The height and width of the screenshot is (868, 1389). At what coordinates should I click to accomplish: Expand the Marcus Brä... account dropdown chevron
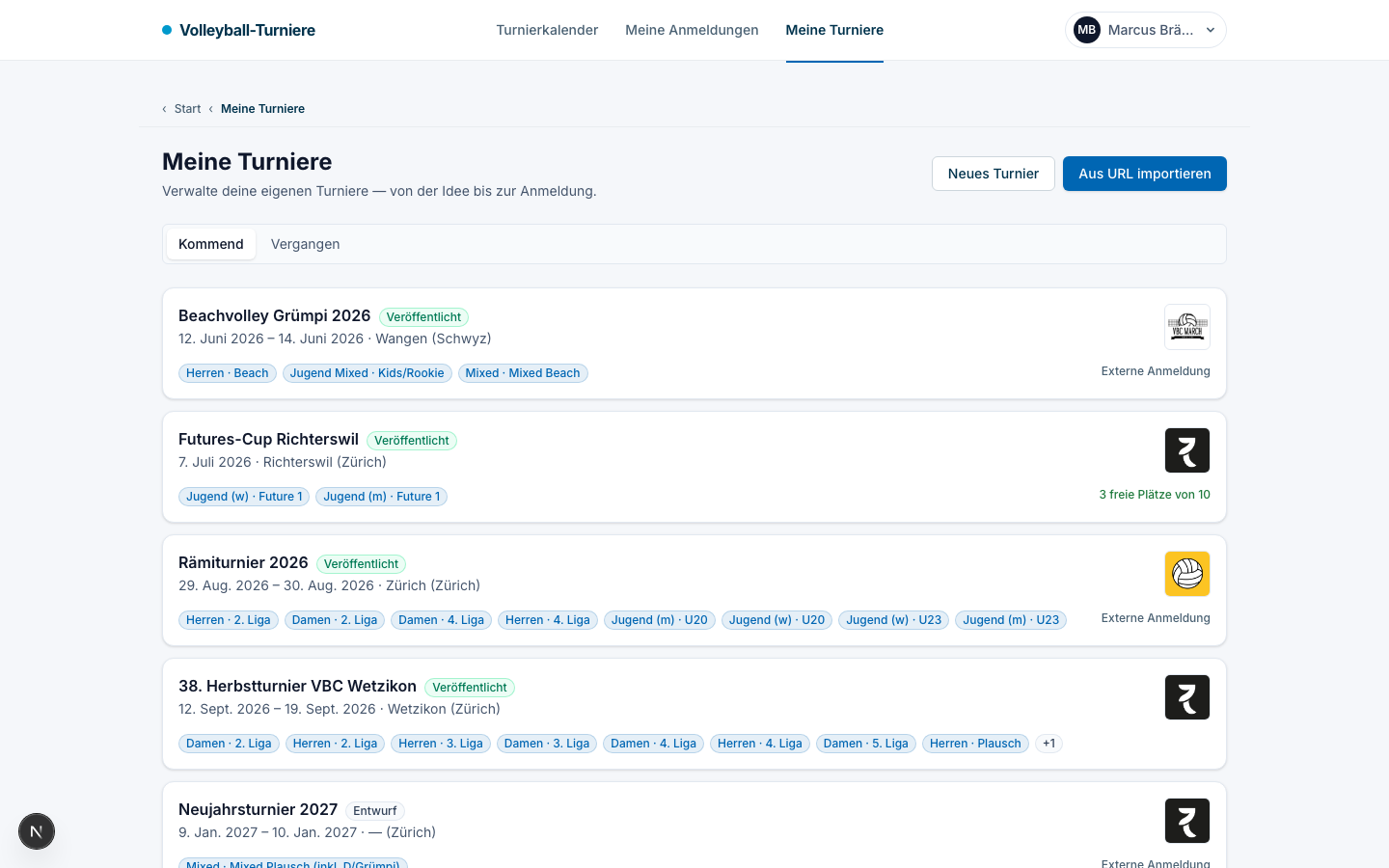pos(1211,30)
